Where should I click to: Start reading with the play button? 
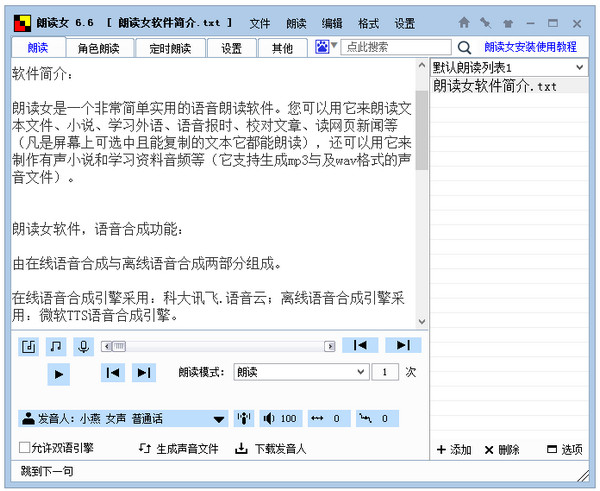[59, 374]
